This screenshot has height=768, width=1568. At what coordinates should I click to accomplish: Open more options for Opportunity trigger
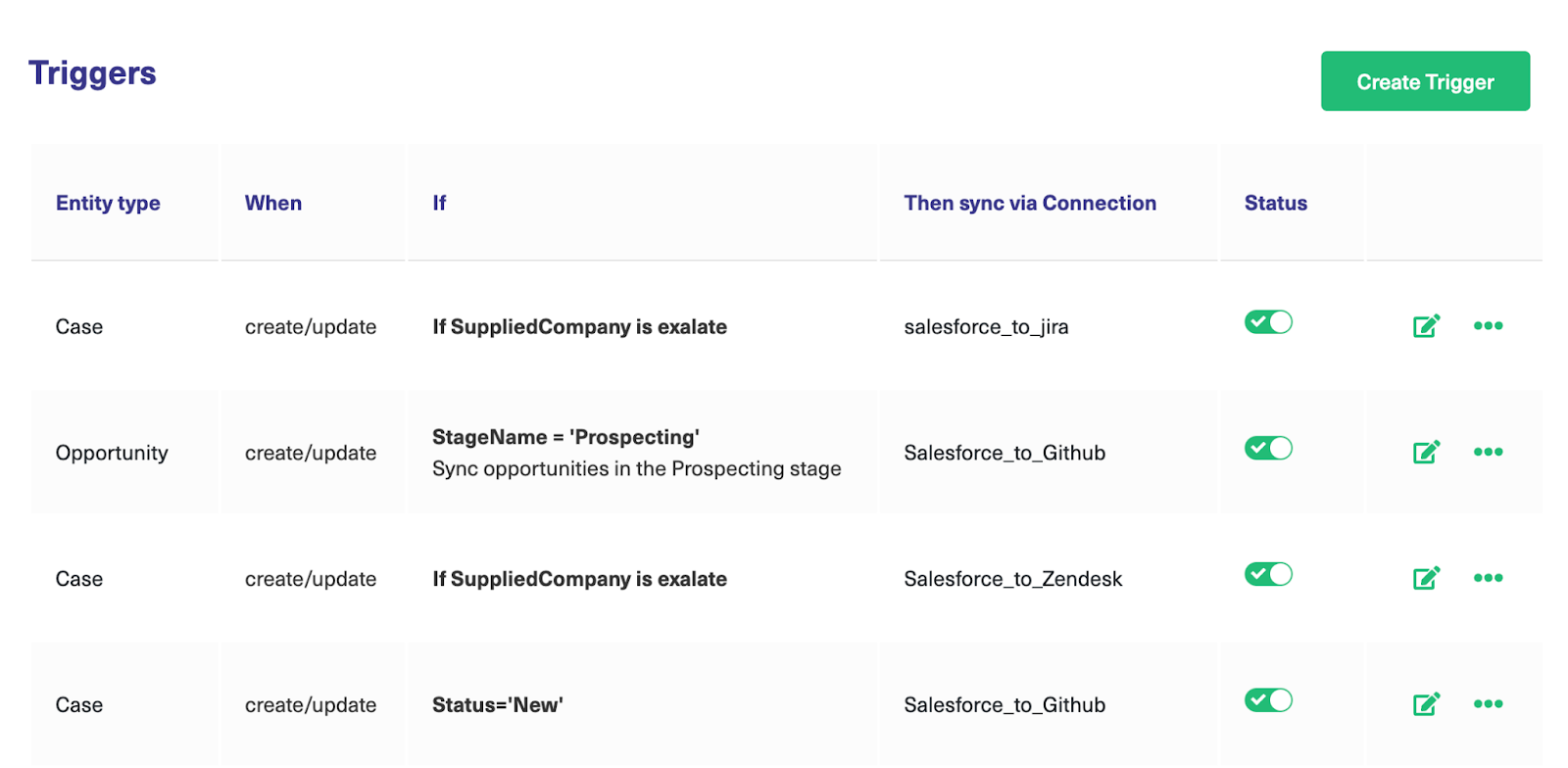(1488, 452)
